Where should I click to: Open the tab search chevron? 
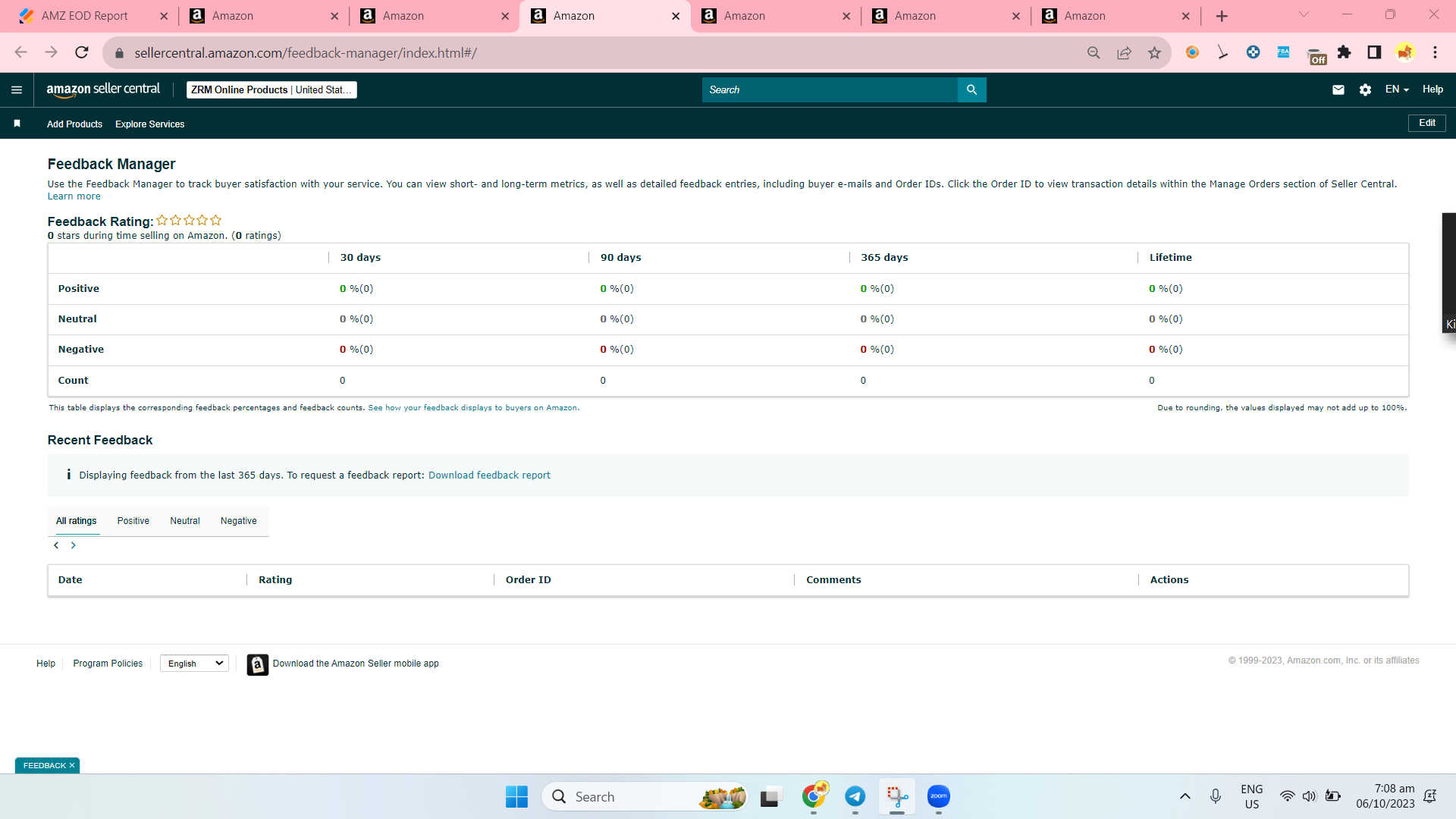(1304, 14)
